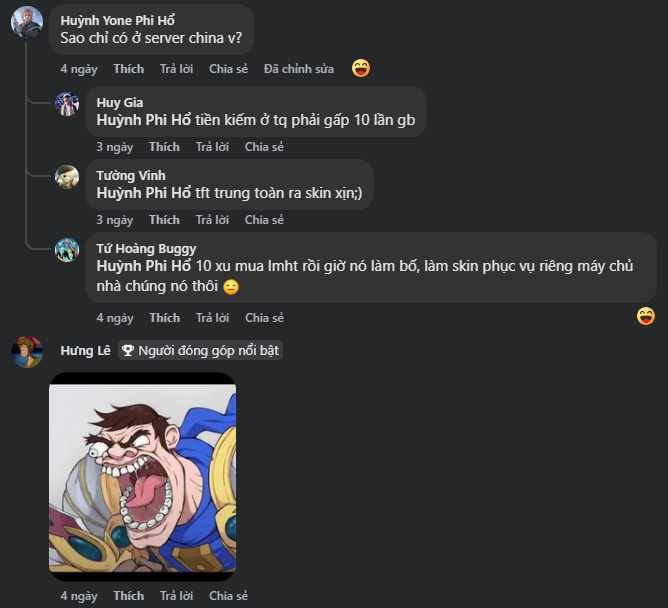Like Huỳnh Yone Phi Hổ's comment with Thích
The width and height of the screenshot is (668, 608).
[x=128, y=69]
